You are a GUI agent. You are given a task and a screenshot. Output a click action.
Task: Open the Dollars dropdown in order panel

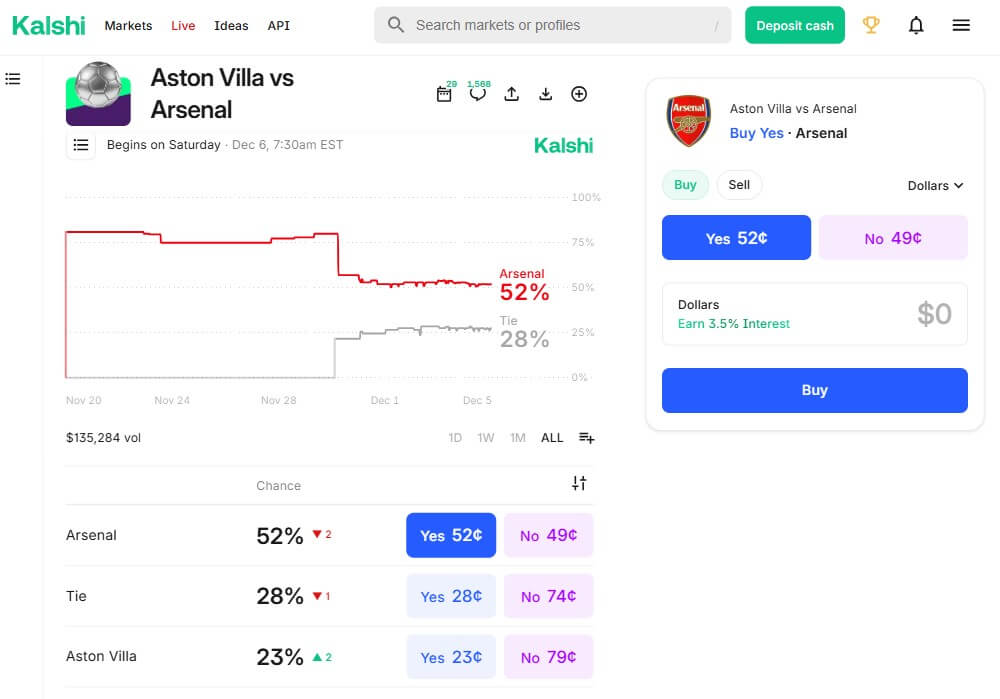pos(935,185)
